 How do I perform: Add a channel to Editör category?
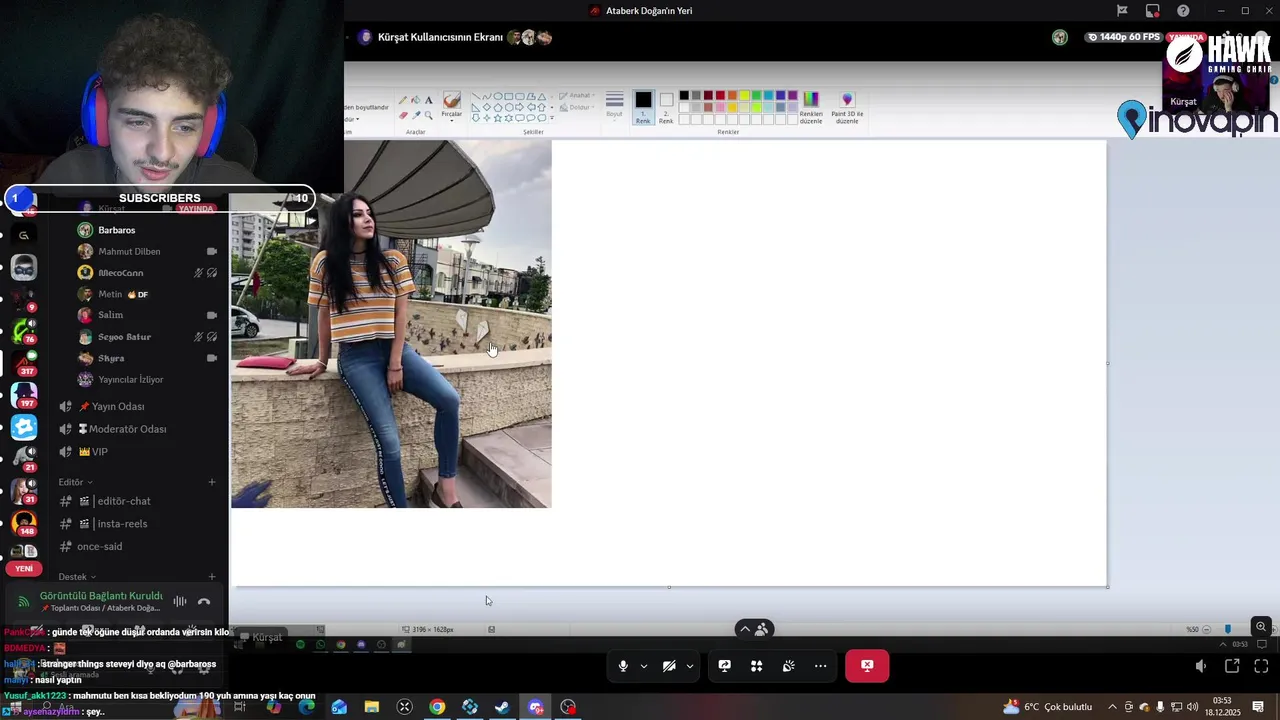pyautogui.click(x=212, y=482)
